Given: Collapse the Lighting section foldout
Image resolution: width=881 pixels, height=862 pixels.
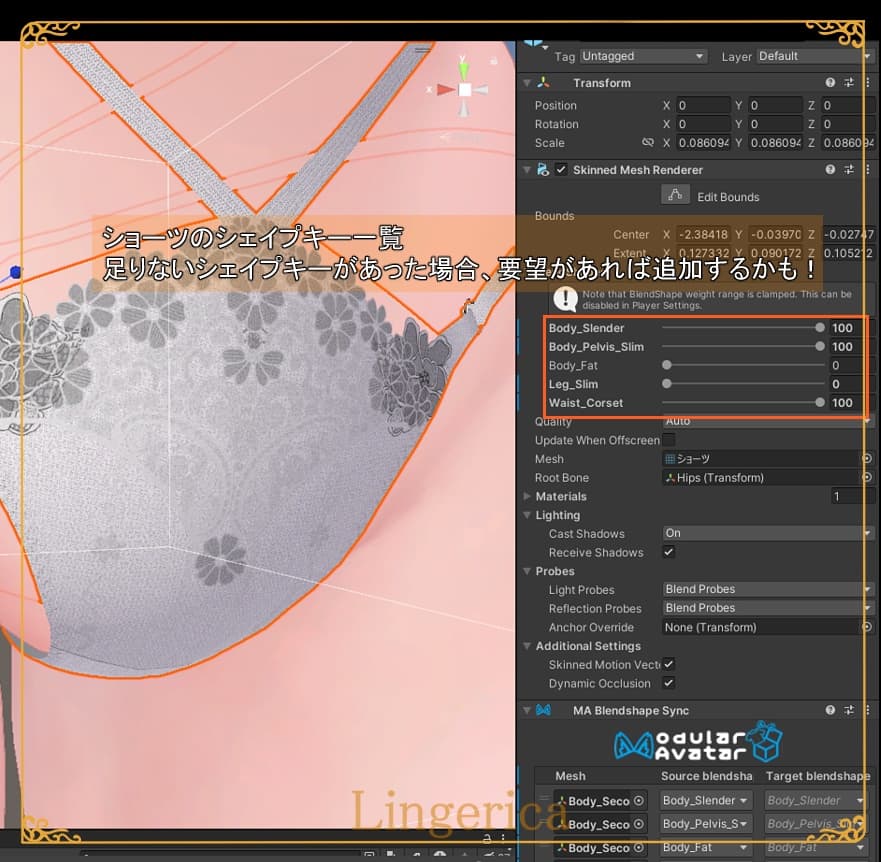Looking at the screenshot, I should (528, 516).
